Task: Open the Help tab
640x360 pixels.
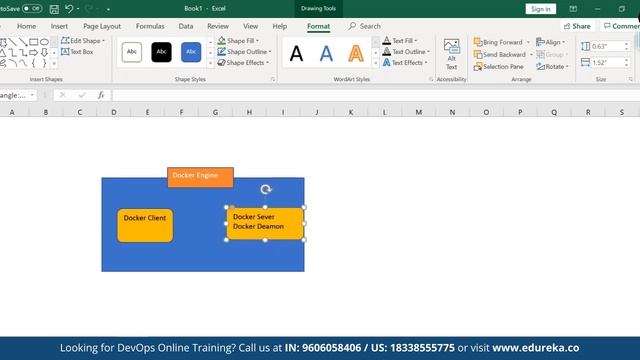Action: (280, 26)
